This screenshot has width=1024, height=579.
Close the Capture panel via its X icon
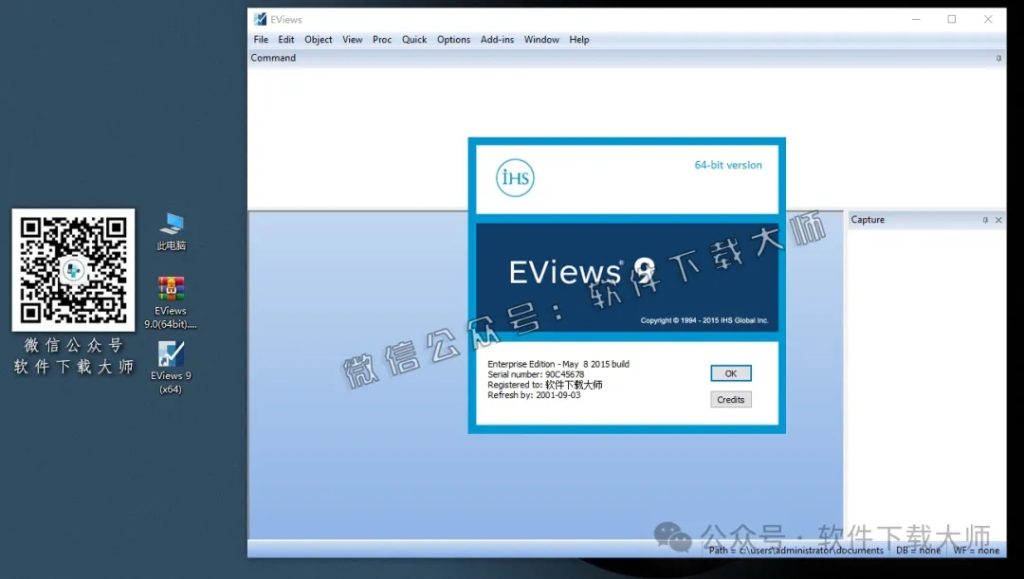998,219
